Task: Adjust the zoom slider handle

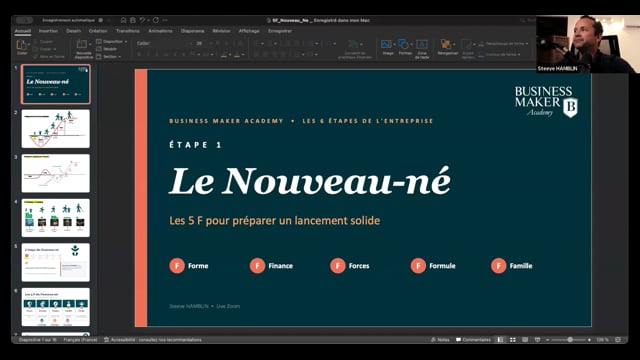Action: coord(570,340)
